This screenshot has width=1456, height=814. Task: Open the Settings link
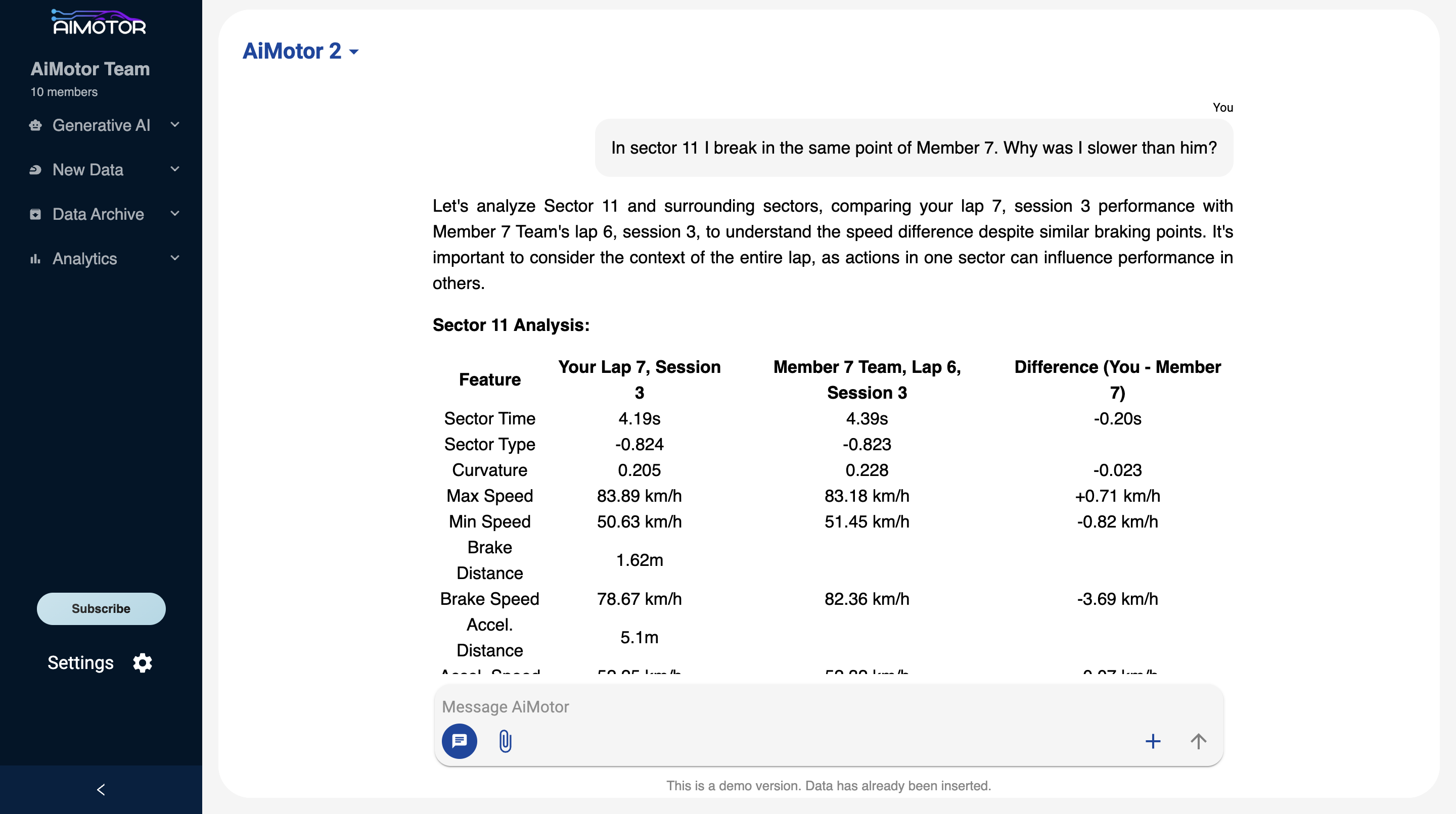81,662
